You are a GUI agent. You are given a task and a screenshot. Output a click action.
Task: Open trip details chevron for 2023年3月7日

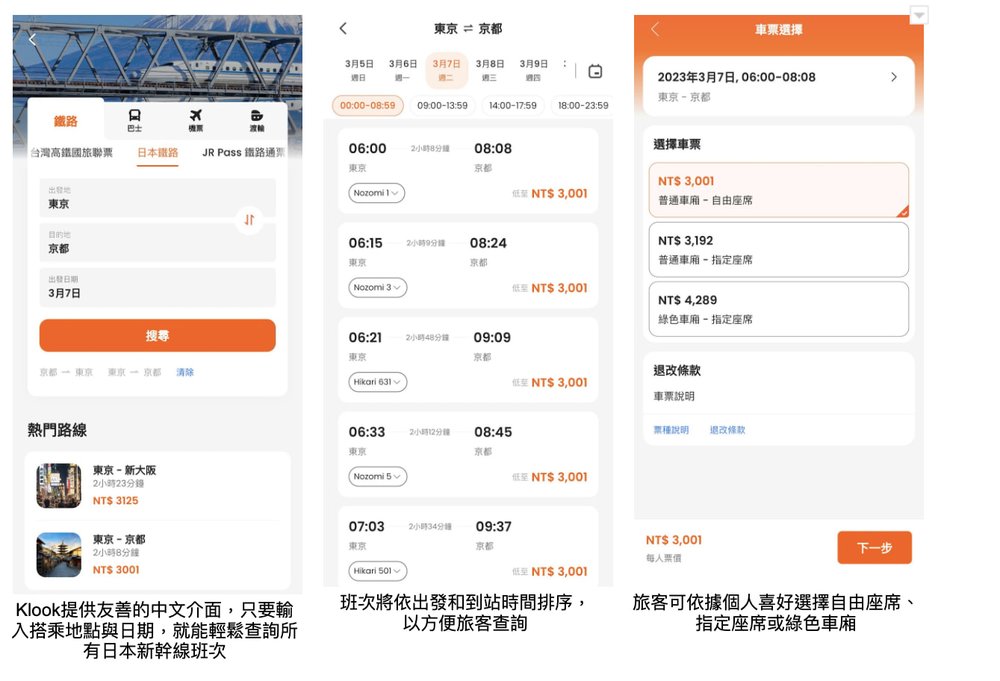(x=893, y=77)
